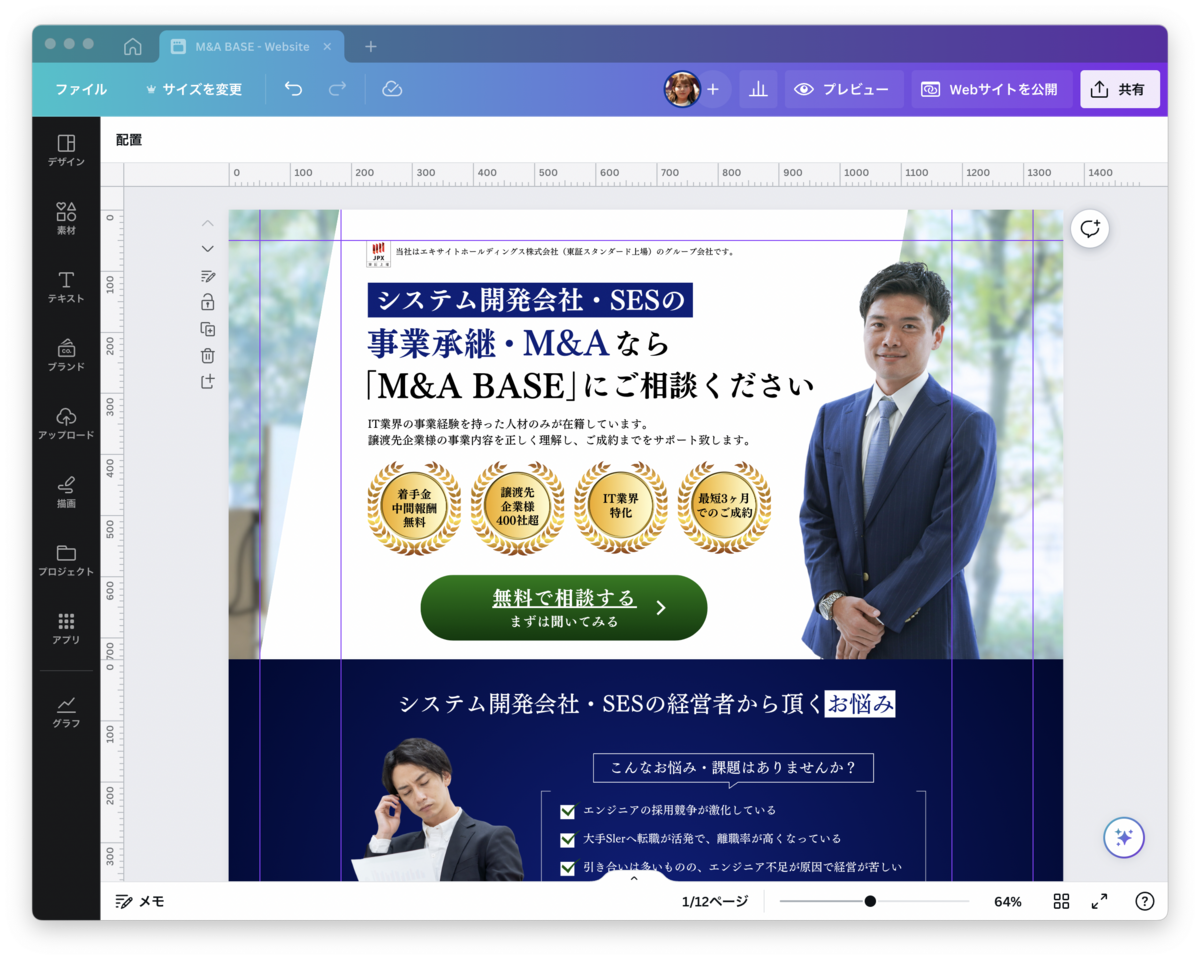Lock the page with padlock icon

(x=208, y=302)
